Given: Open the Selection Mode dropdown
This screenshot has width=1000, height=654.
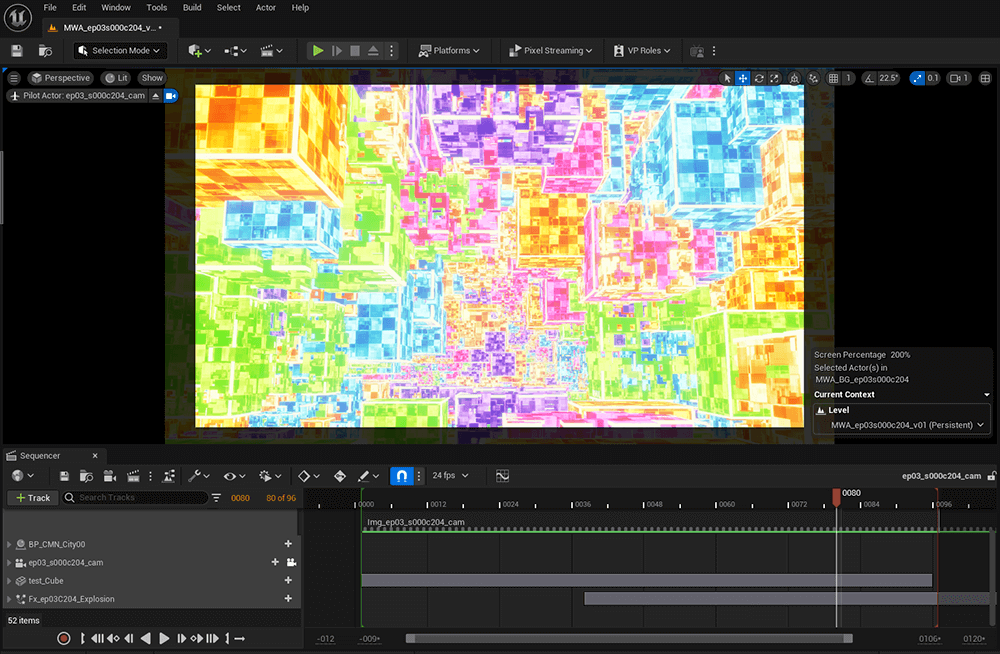Looking at the screenshot, I should 119,50.
